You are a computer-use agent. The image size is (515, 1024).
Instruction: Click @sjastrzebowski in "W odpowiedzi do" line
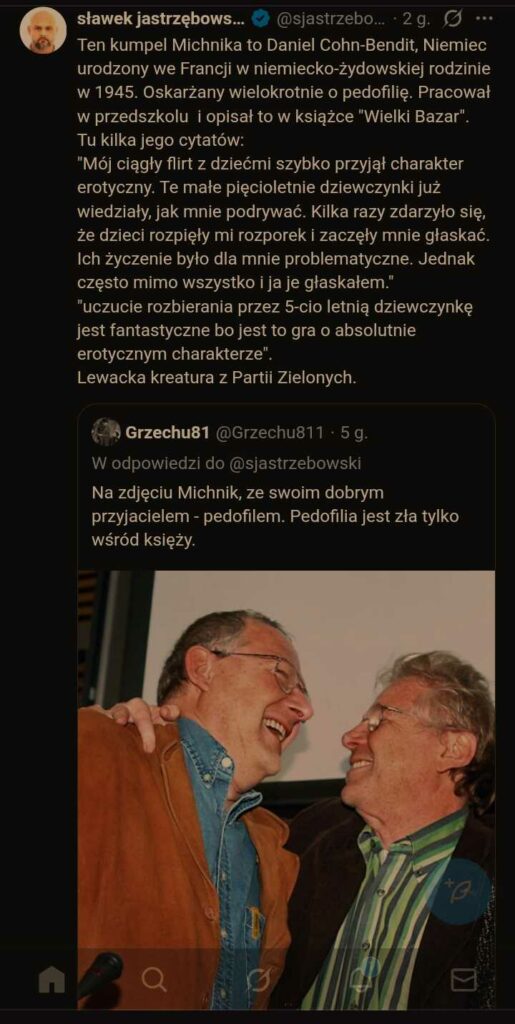(295, 464)
